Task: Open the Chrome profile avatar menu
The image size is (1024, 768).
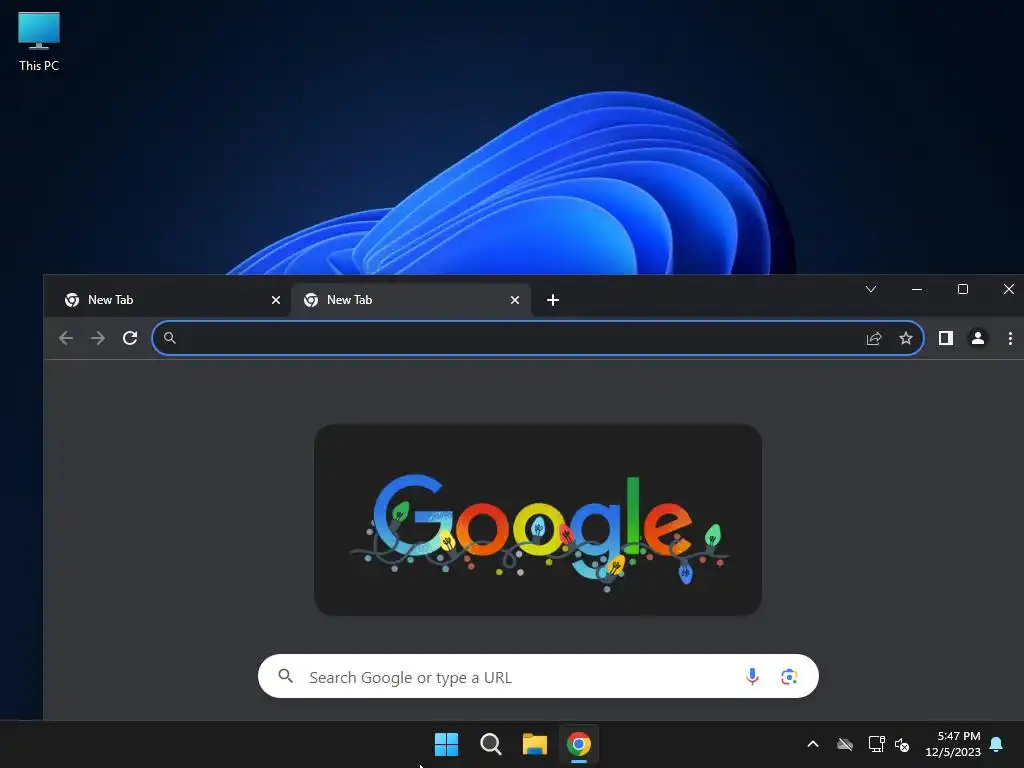Action: (978, 338)
